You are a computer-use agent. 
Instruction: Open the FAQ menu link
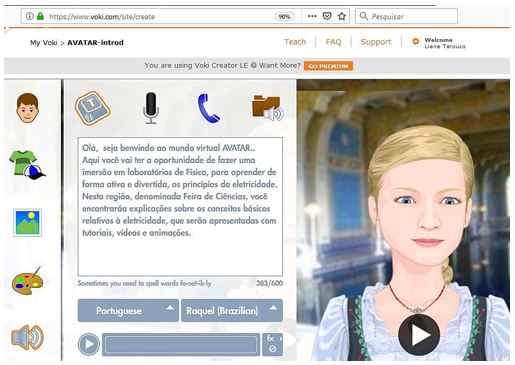tap(333, 42)
